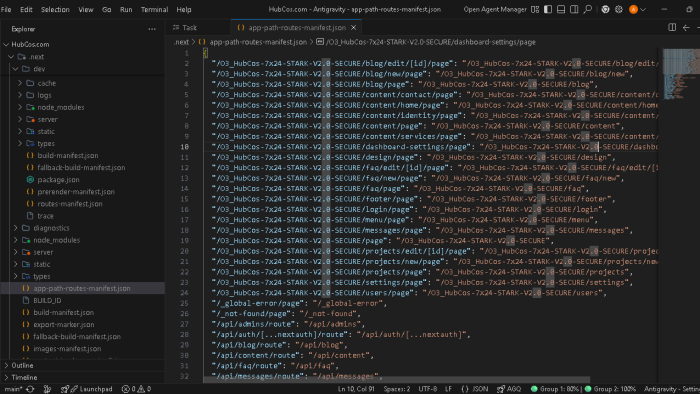
Task: Click the Group 1: 80% status indicator
Action: click(555, 389)
